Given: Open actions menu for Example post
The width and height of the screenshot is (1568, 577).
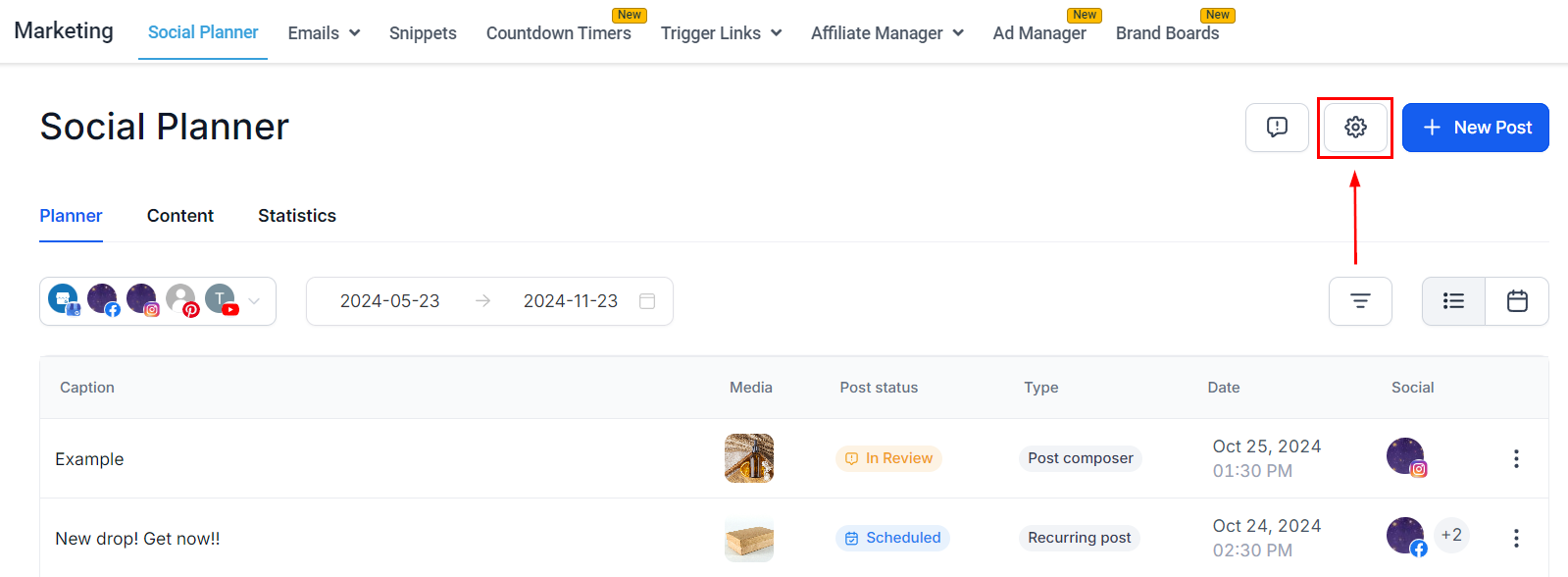Looking at the screenshot, I should 1516,459.
